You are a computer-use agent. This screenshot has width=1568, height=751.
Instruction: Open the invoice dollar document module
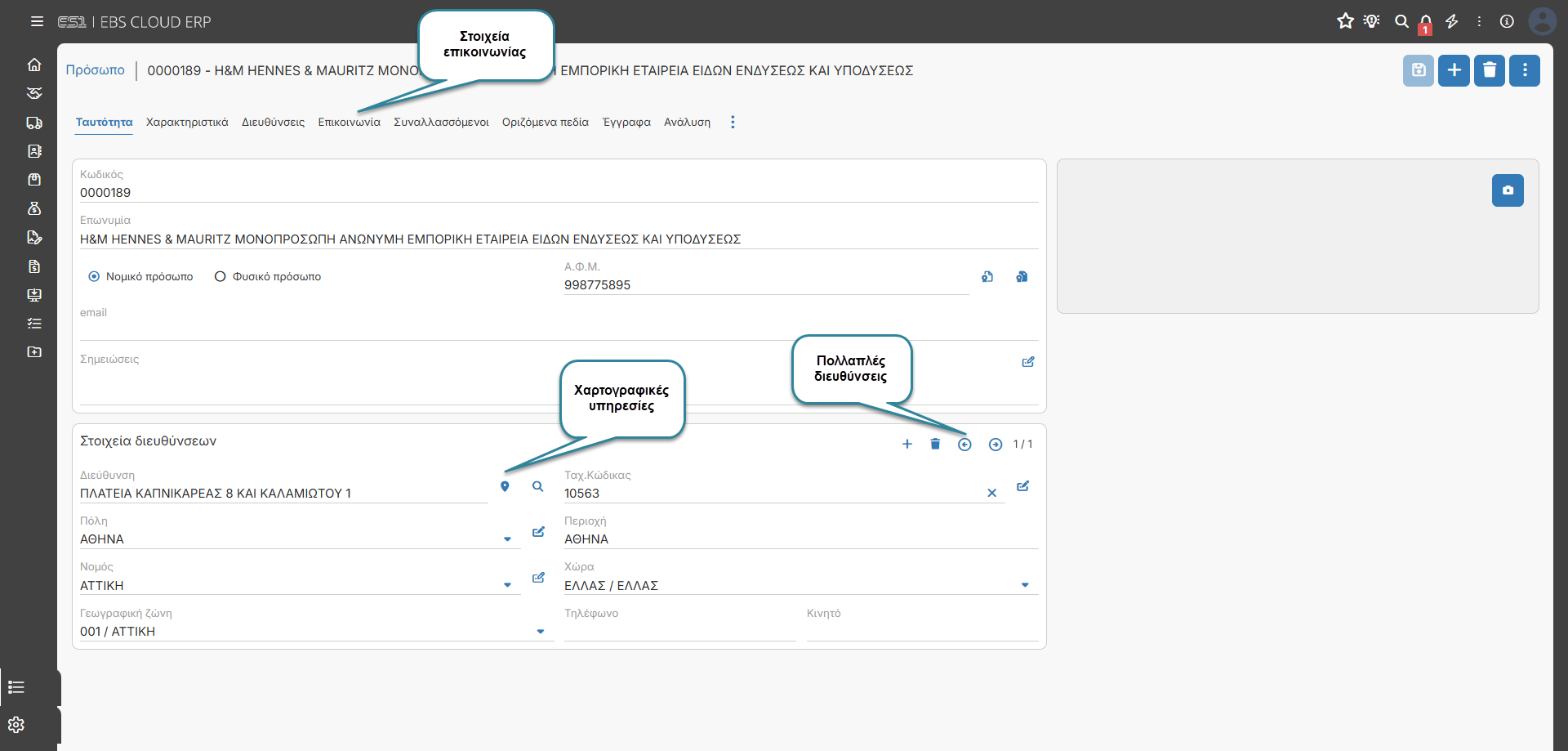coord(34,266)
